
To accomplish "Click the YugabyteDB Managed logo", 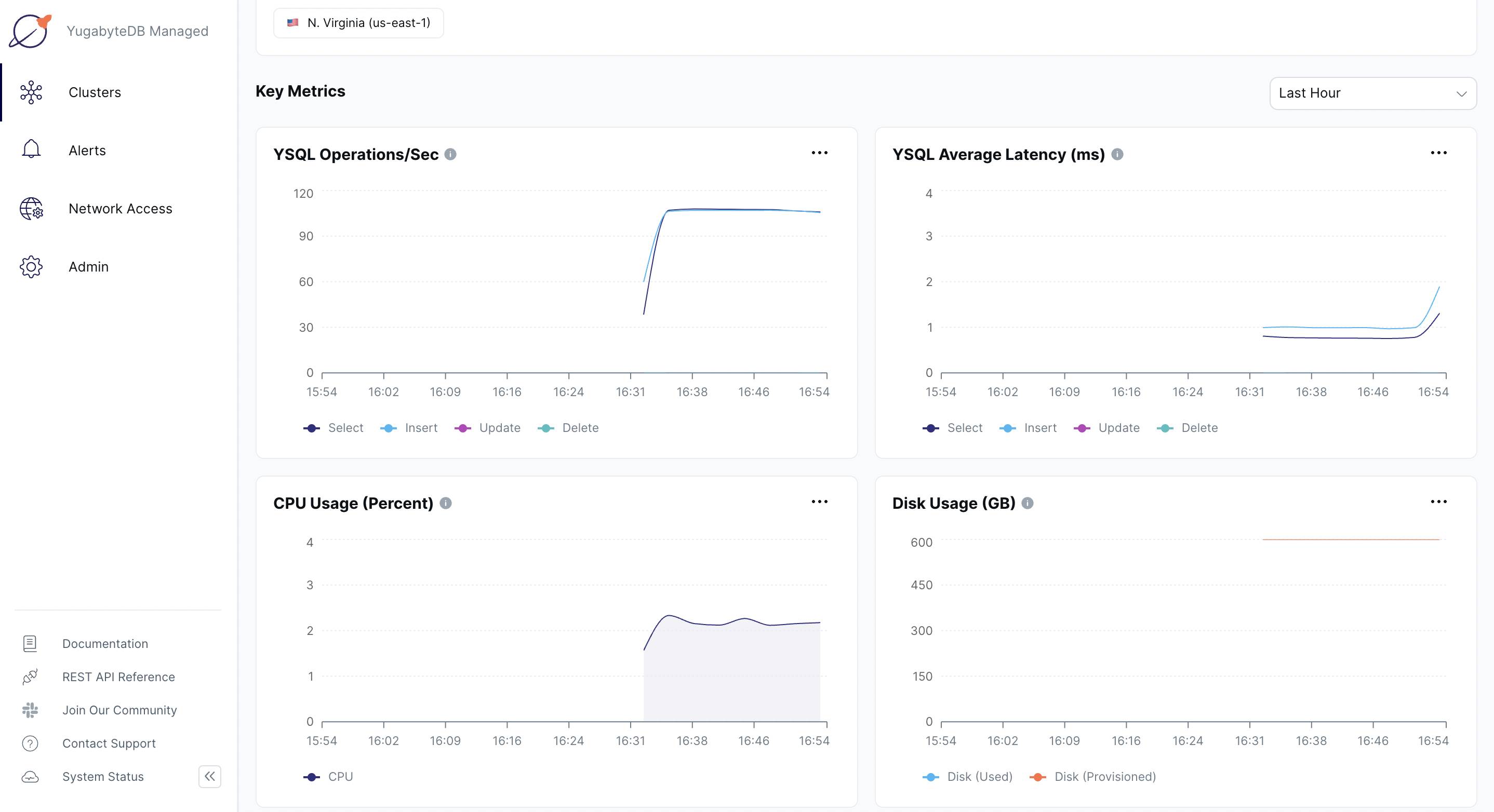I will click(x=30, y=31).
